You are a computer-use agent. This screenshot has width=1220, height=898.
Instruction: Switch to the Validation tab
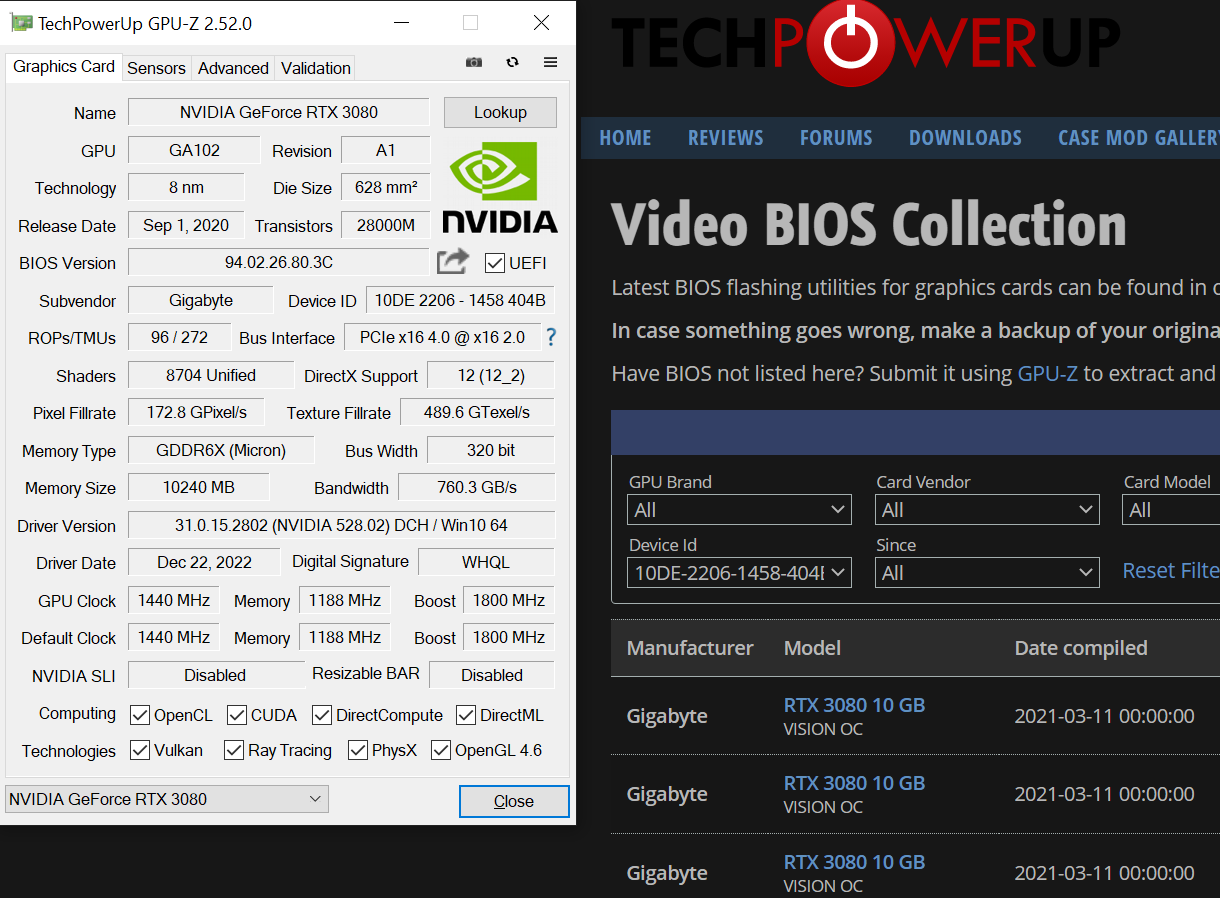click(315, 68)
